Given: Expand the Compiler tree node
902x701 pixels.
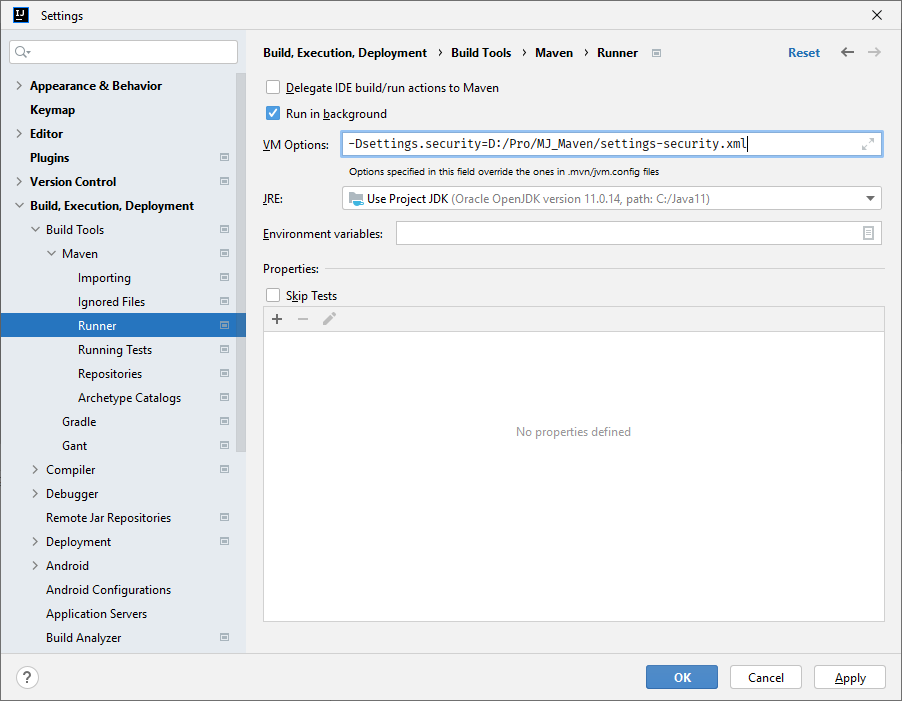Looking at the screenshot, I should pos(36,470).
